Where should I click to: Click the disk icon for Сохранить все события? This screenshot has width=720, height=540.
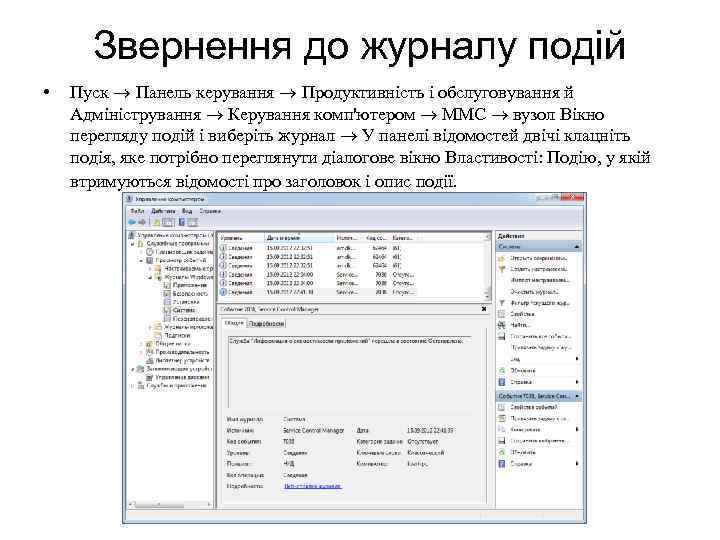coord(502,337)
